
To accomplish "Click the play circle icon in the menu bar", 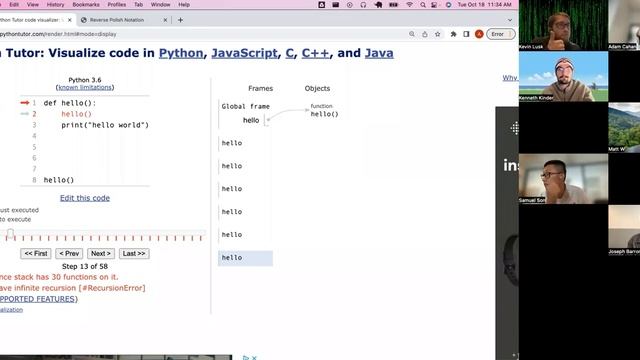I will pyautogui.click(x=349, y=4).
